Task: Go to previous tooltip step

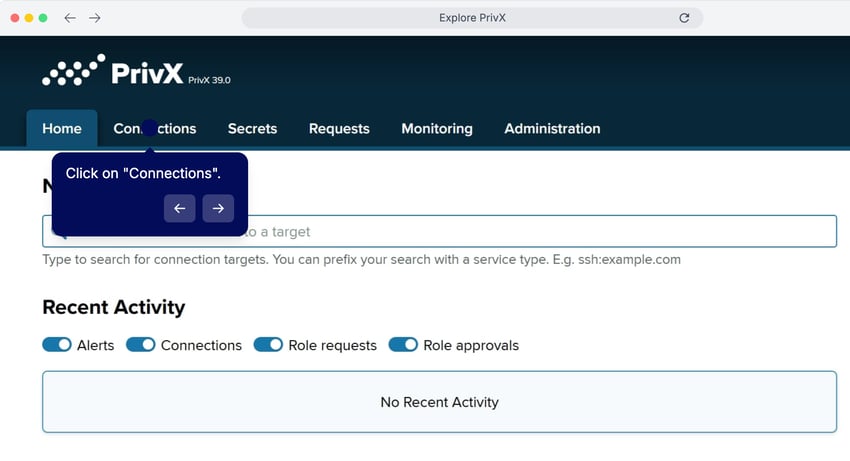Action: pyautogui.click(x=179, y=208)
